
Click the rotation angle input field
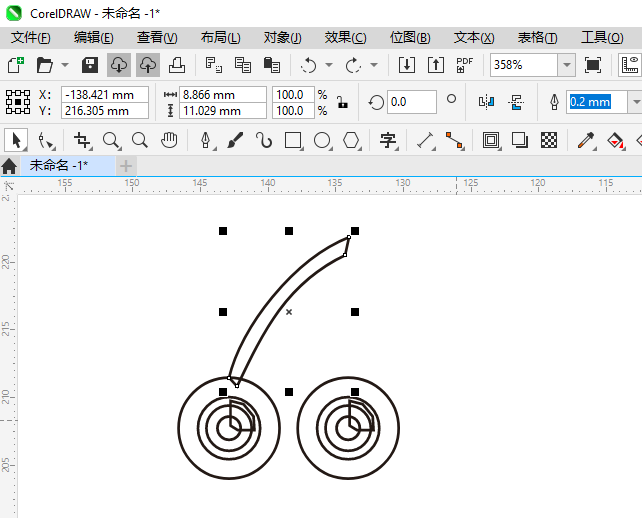411,102
